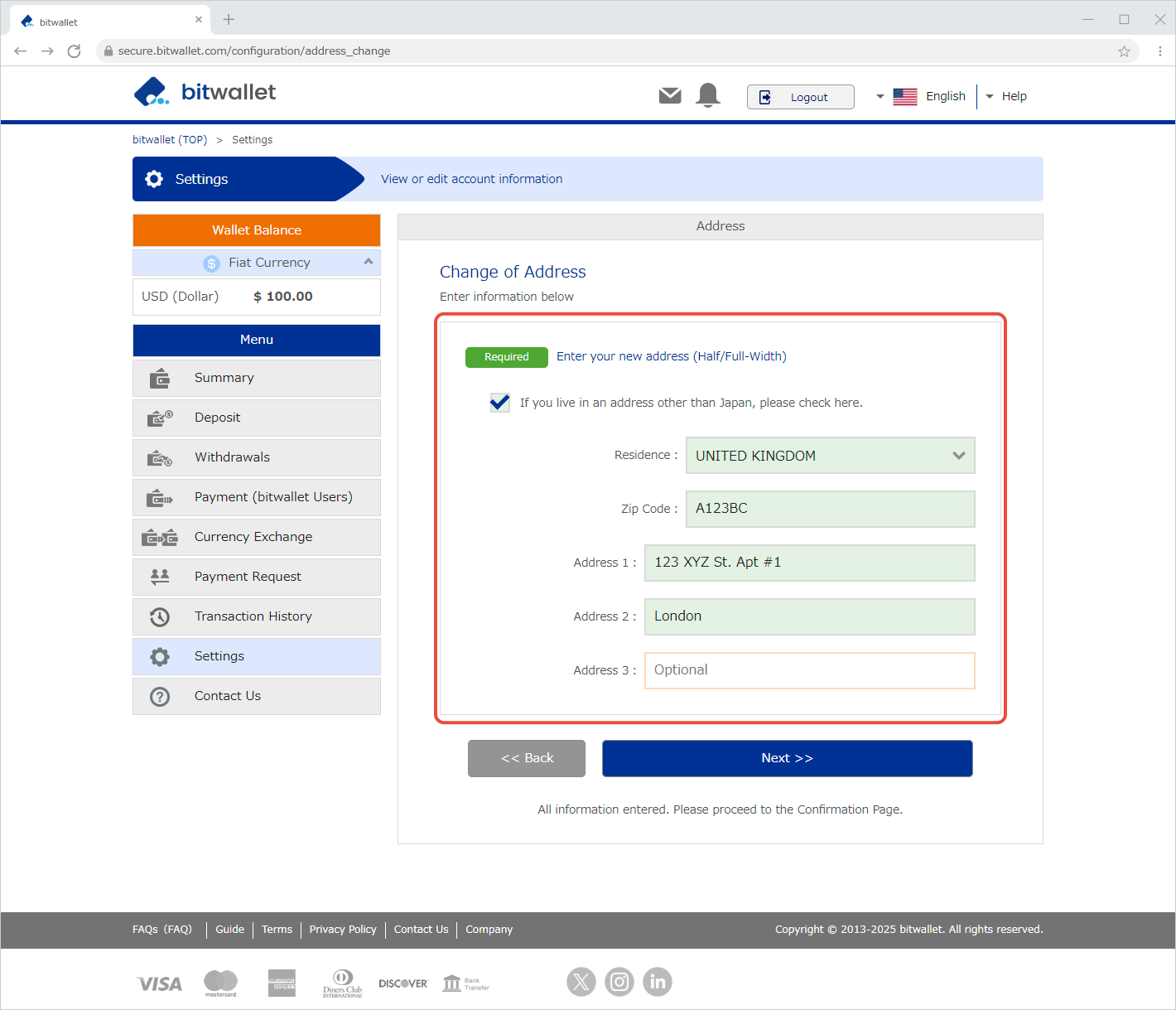Expand the Help dropdown menu
Viewport: 1176px width, 1010px height.
click(x=1007, y=97)
